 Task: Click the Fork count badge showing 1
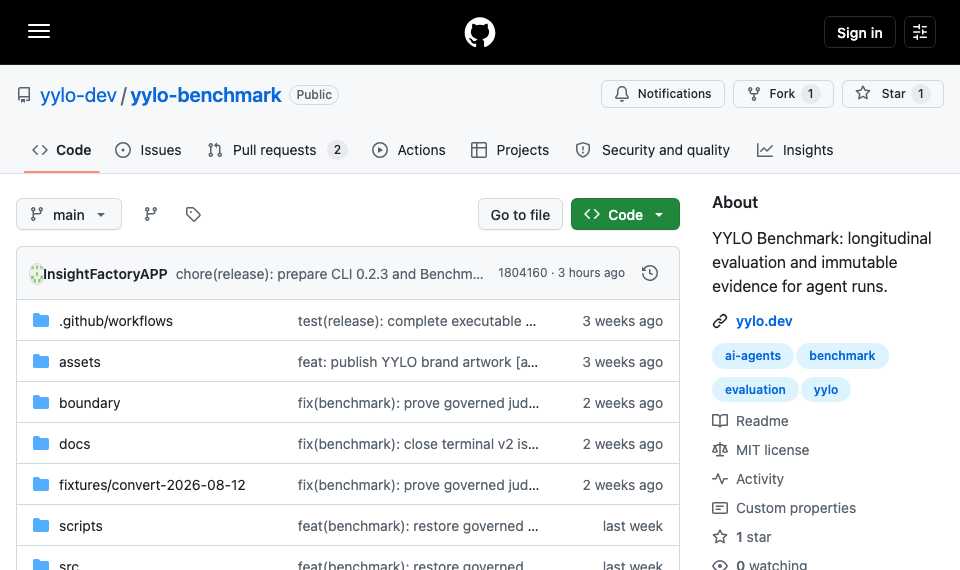810,94
